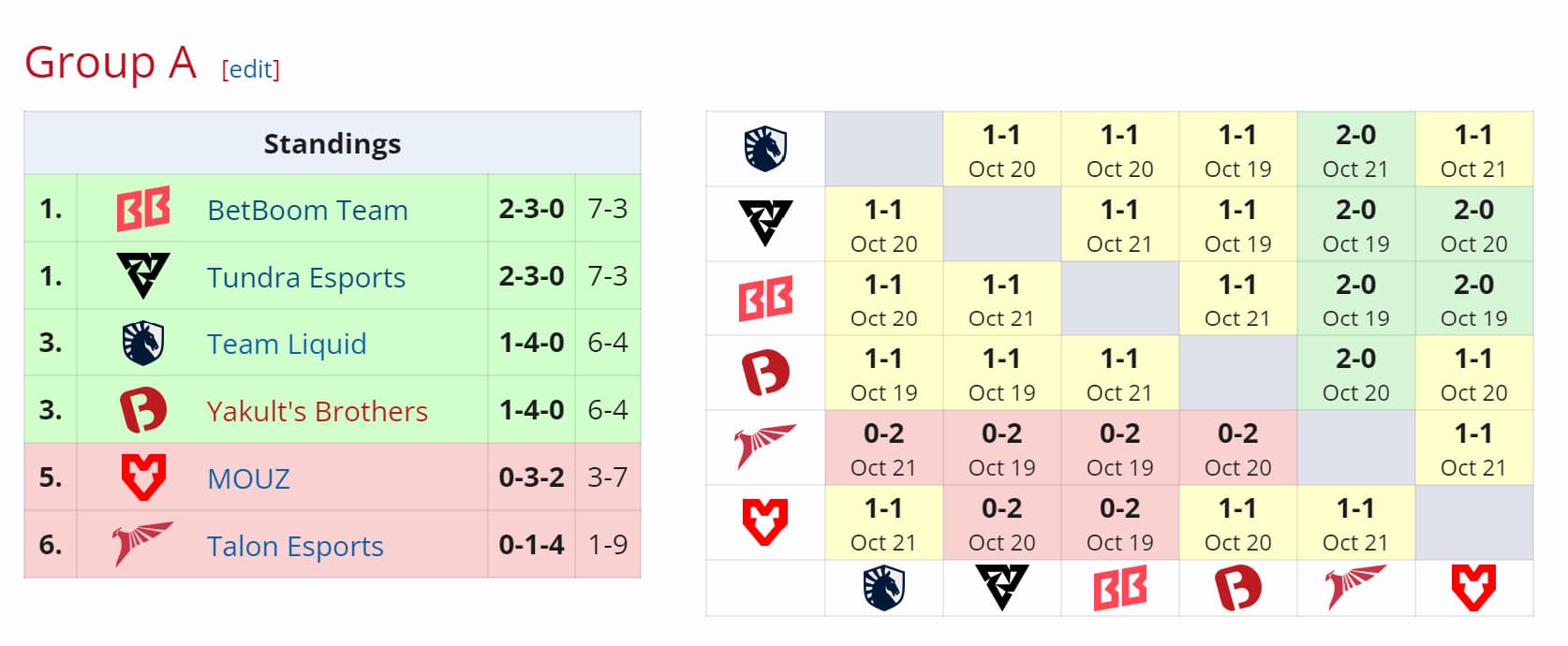Click the BetBoom Team logo in the standings
The height and width of the screenshot is (646, 1568).
142,209
